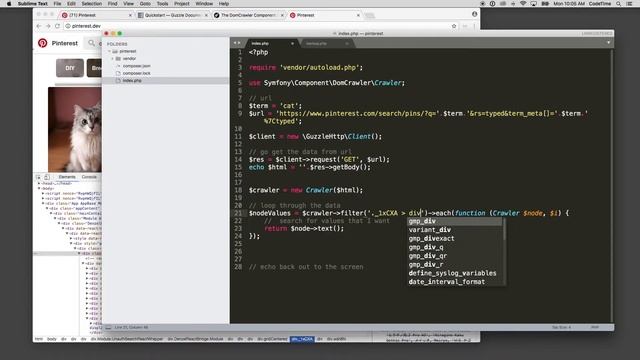The width and height of the screenshot is (640, 360).
Task: Switch to The DomCrawler Component tab
Action: (248, 15)
